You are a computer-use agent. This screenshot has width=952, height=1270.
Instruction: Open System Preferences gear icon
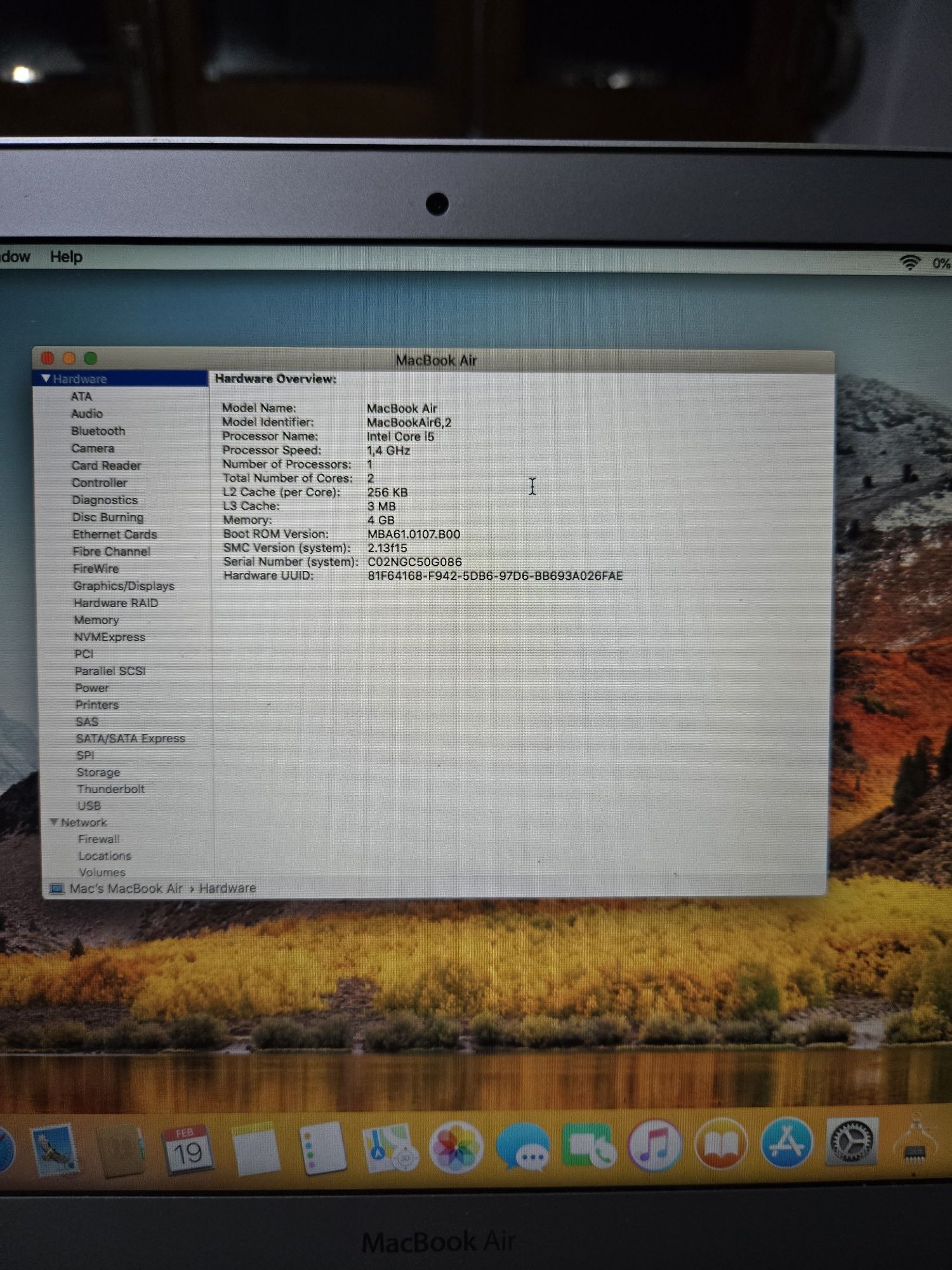[x=852, y=1142]
